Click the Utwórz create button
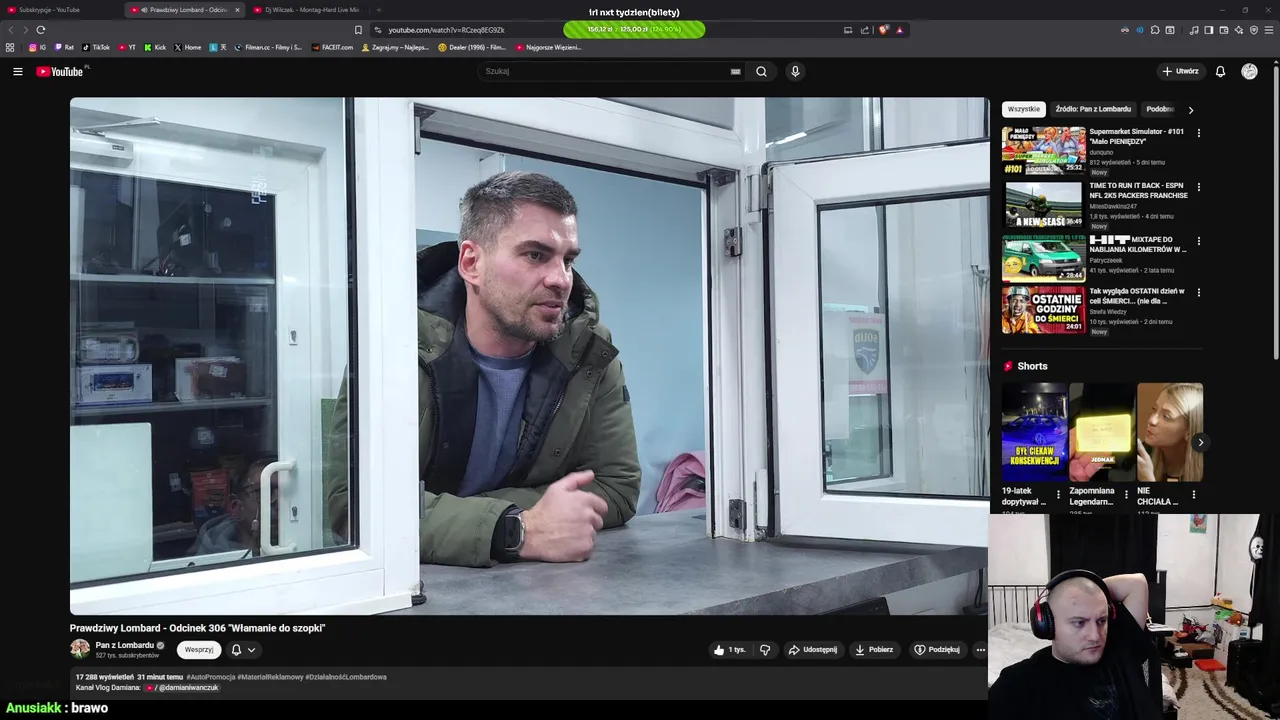Screen dimensions: 1280x720 (1180, 71)
